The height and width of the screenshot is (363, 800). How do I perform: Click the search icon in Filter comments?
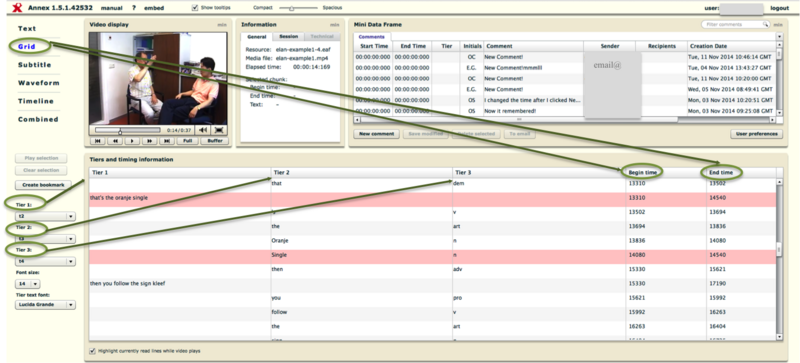click(x=765, y=25)
